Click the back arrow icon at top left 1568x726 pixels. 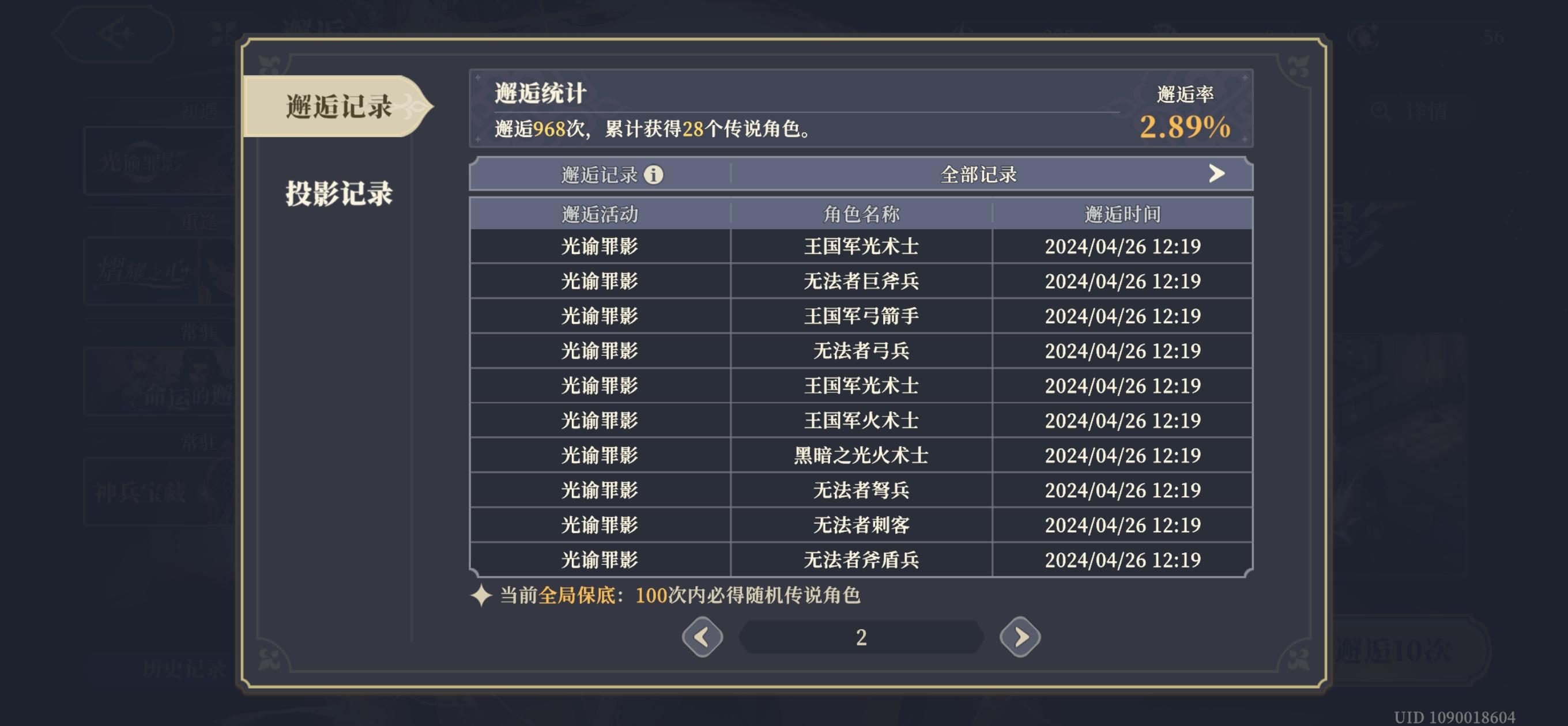(115, 33)
